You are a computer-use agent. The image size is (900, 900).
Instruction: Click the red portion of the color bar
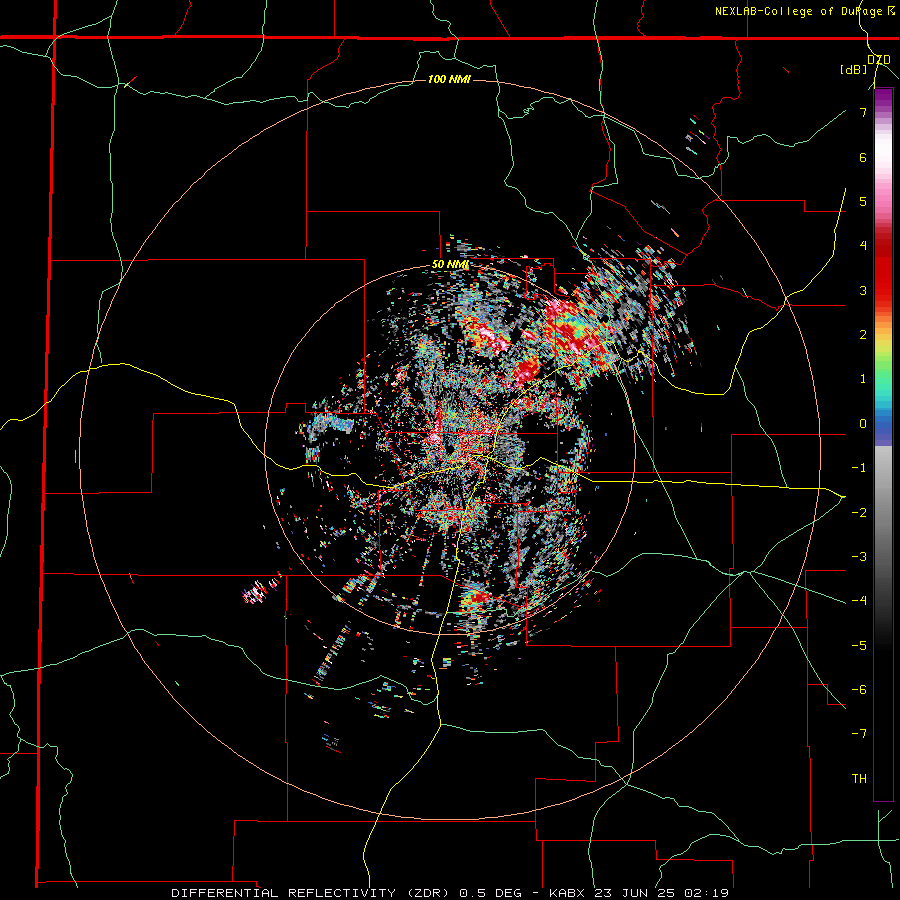[883, 270]
